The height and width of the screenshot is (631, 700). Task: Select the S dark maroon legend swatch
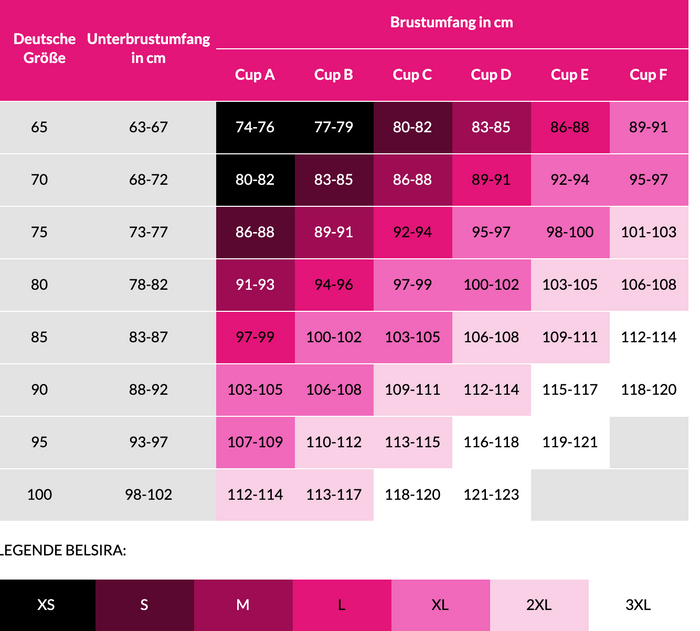pyautogui.click(x=145, y=605)
